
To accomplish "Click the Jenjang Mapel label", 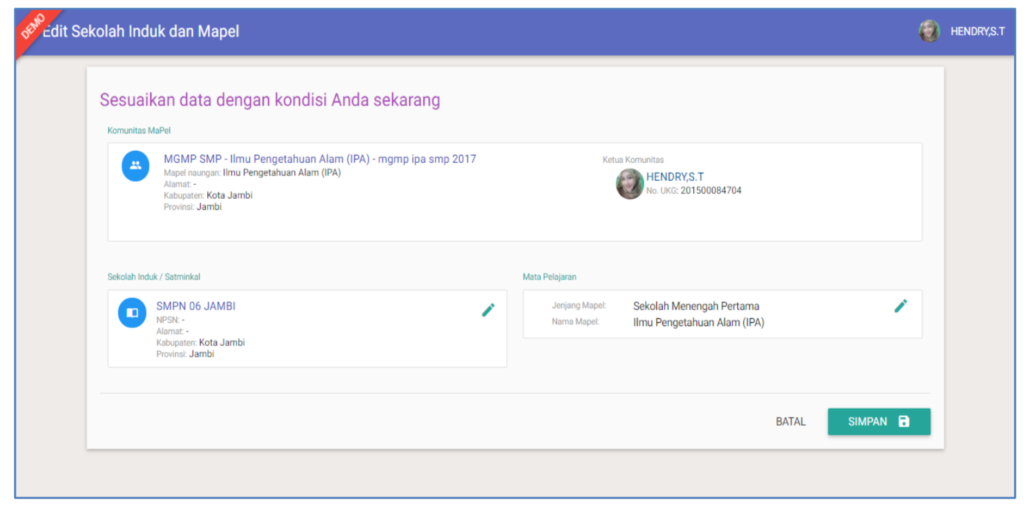I will point(579,306).
